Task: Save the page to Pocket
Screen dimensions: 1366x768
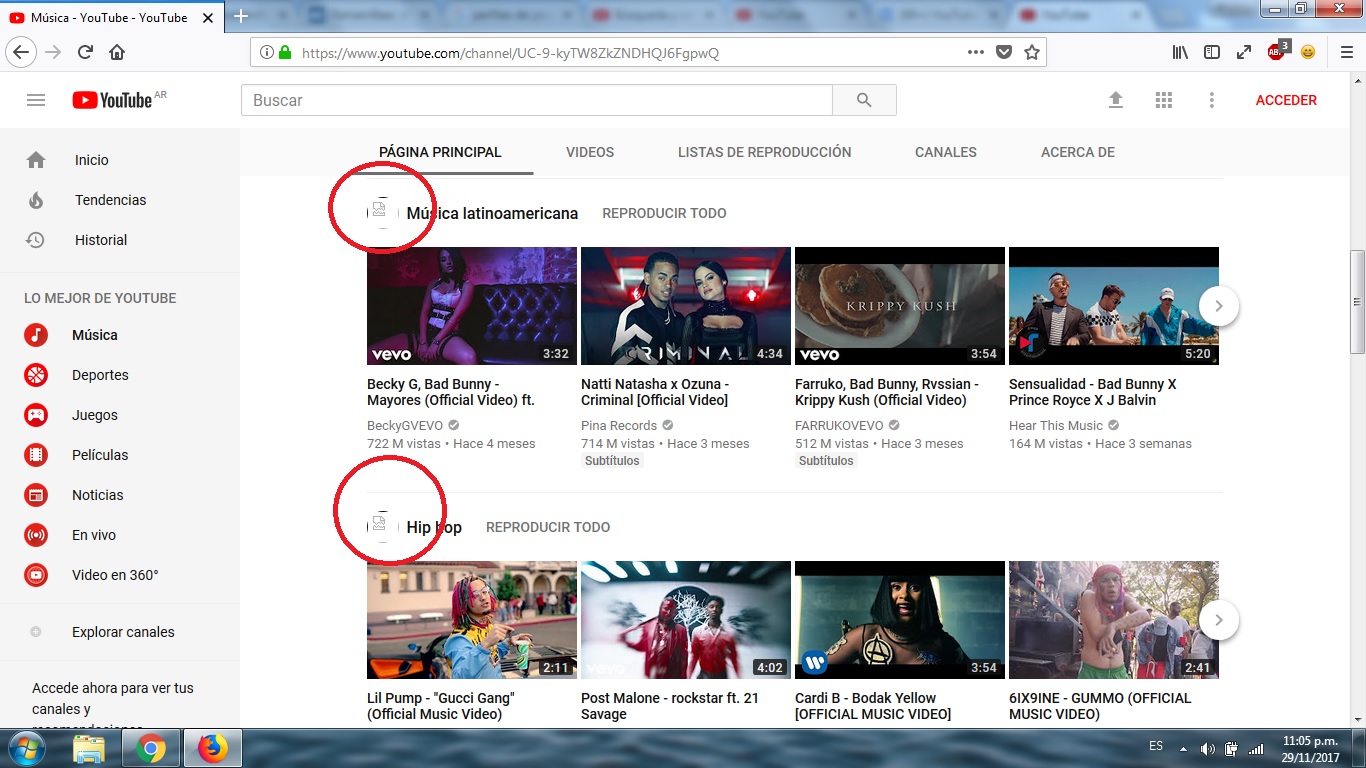Action: point(1004,53)
